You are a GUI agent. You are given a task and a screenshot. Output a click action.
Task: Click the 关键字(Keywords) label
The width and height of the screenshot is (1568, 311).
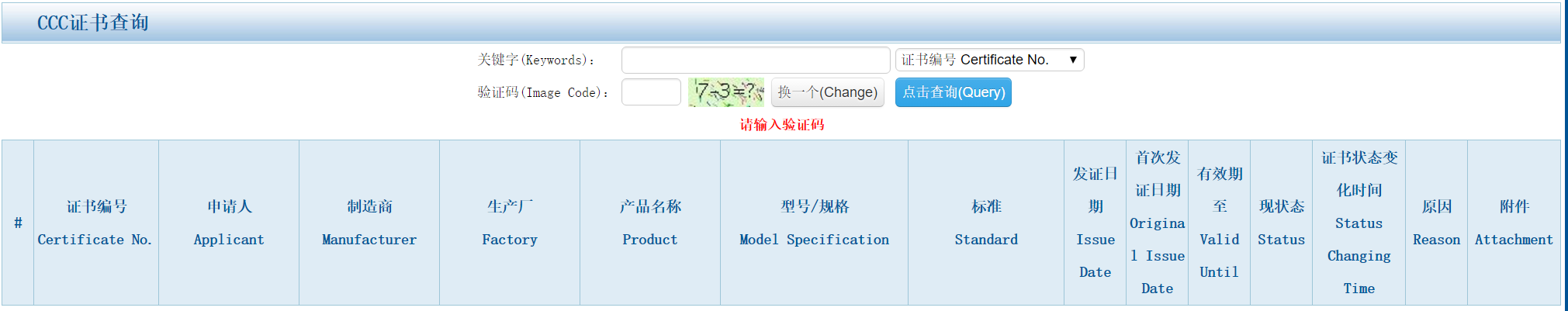(x=536, y=60)
